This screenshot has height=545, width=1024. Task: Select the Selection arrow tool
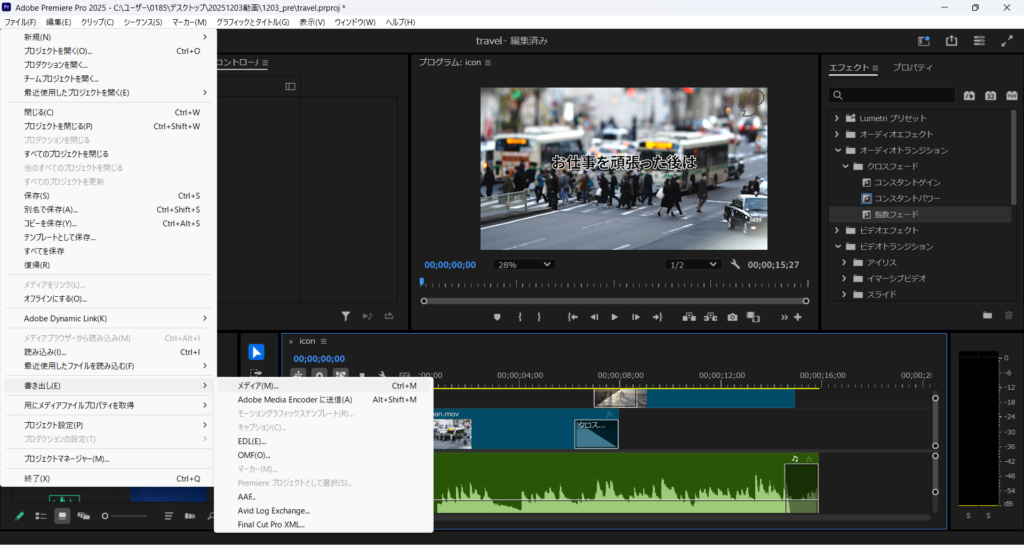[257, 352]
